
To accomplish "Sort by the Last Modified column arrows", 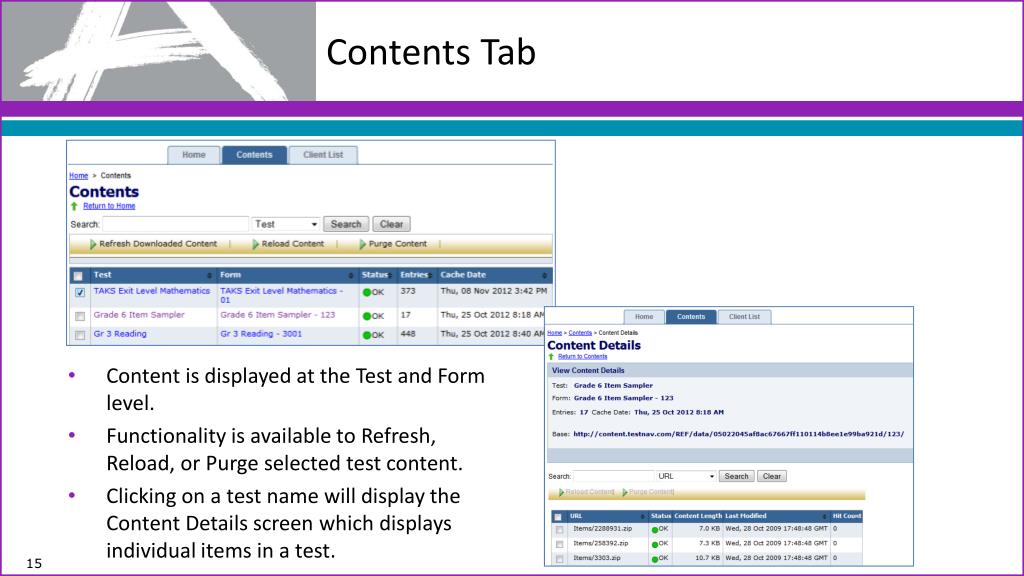I will (x=824, y=517).
